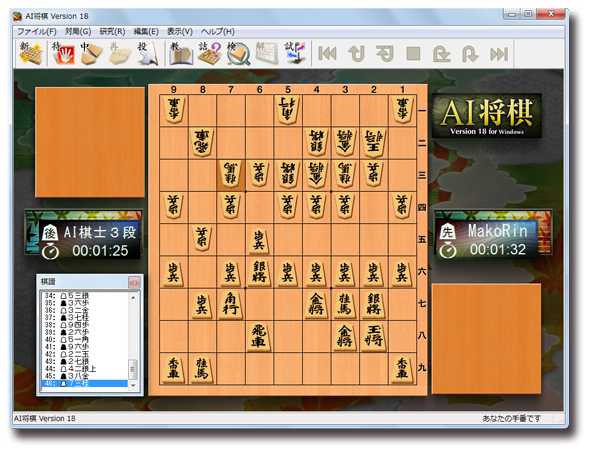Select move 35: 3六歩 in the list
The height and width of the screenshot is (460, 600).
[x=85, y=303]
